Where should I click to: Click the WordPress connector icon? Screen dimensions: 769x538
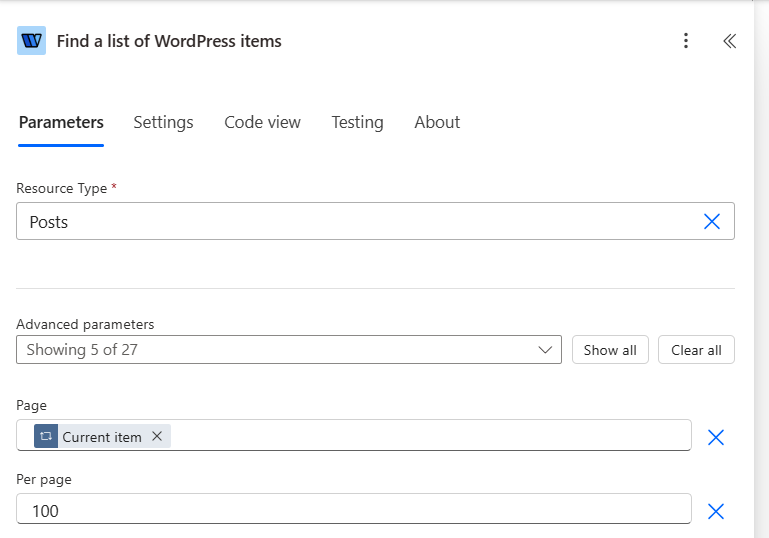click(x=31, y=41)
